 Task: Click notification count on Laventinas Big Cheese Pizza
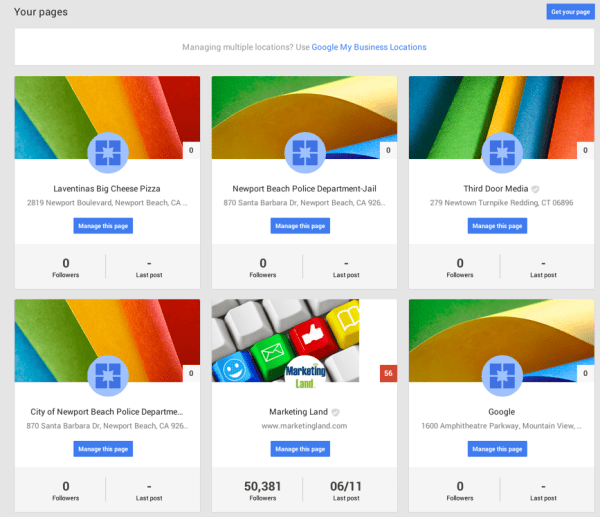tap(191, 150)
